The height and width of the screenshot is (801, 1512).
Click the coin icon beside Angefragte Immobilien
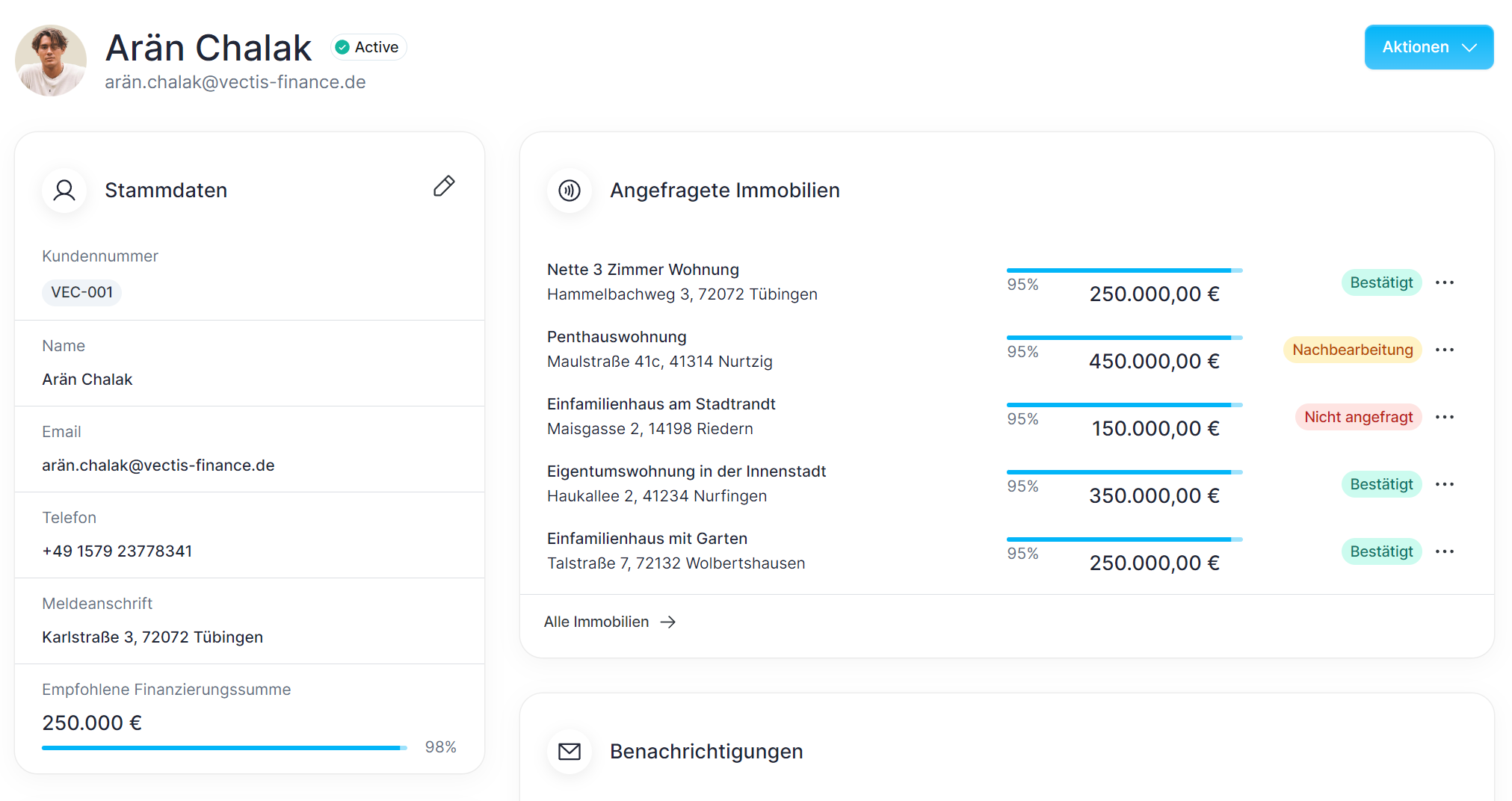click(x=570, y=191)
